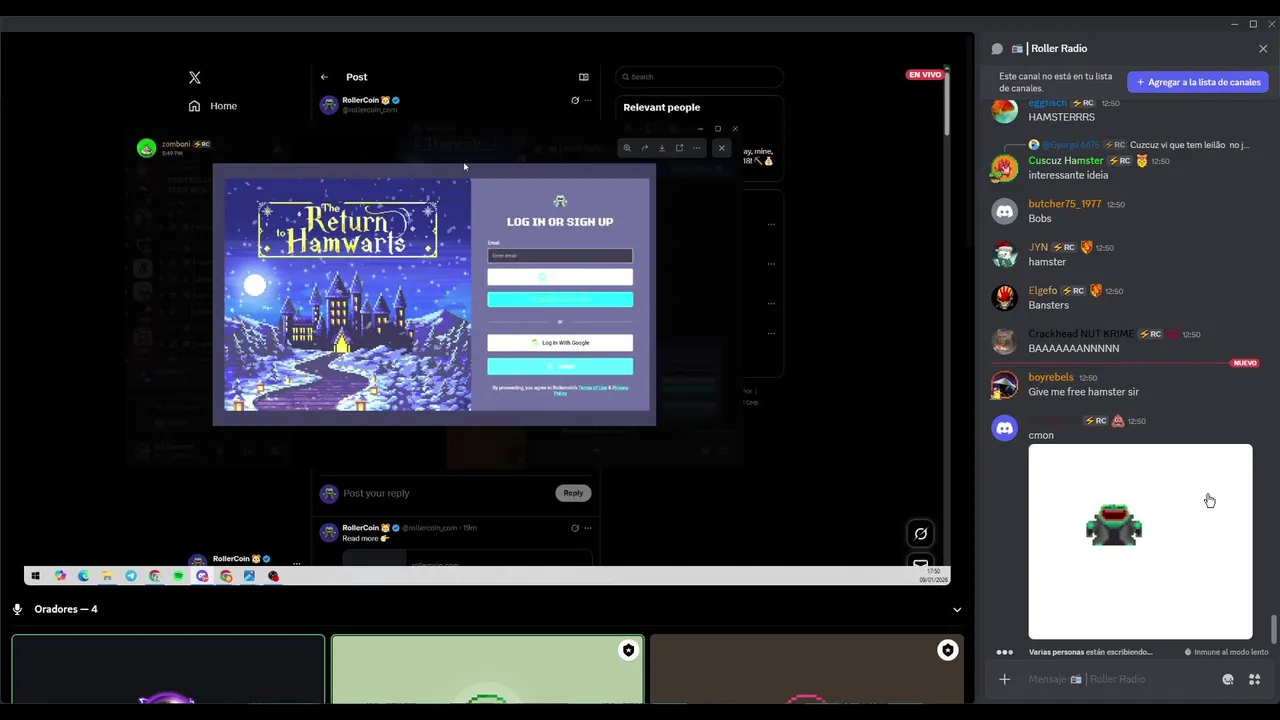
Task: Open Spotify from the shared taskbar
Action: point(178,576)
